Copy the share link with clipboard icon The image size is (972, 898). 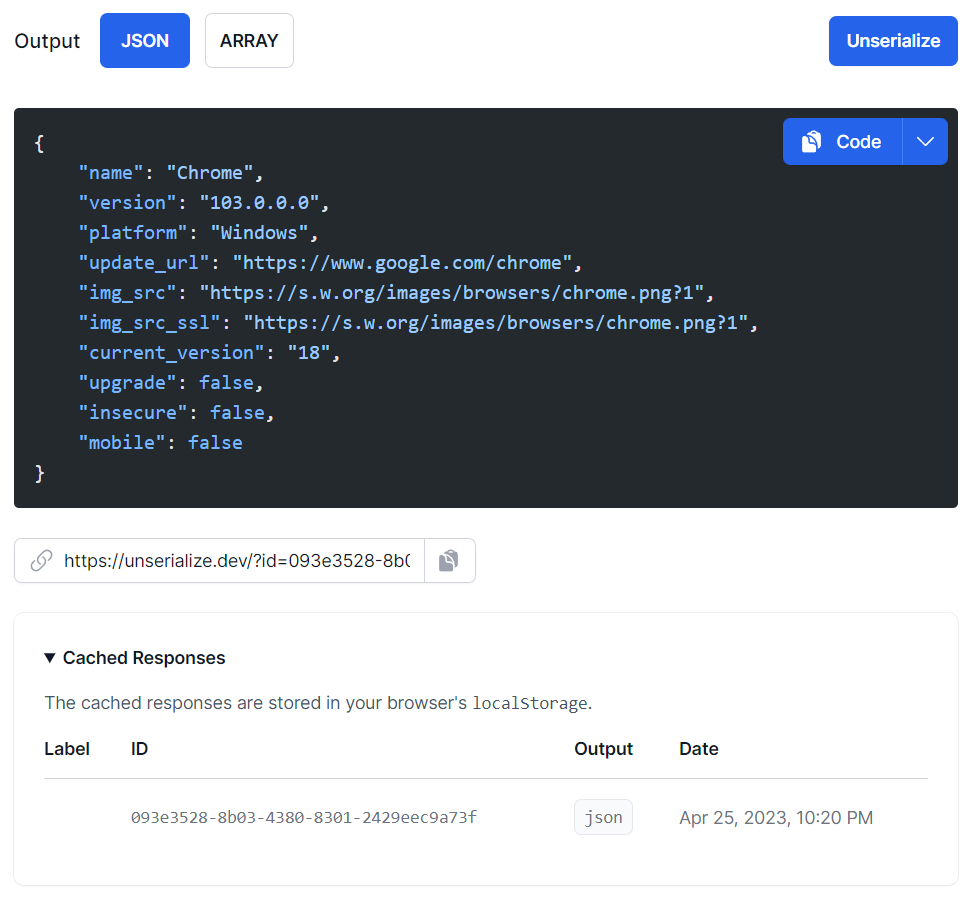click(449, 561)
